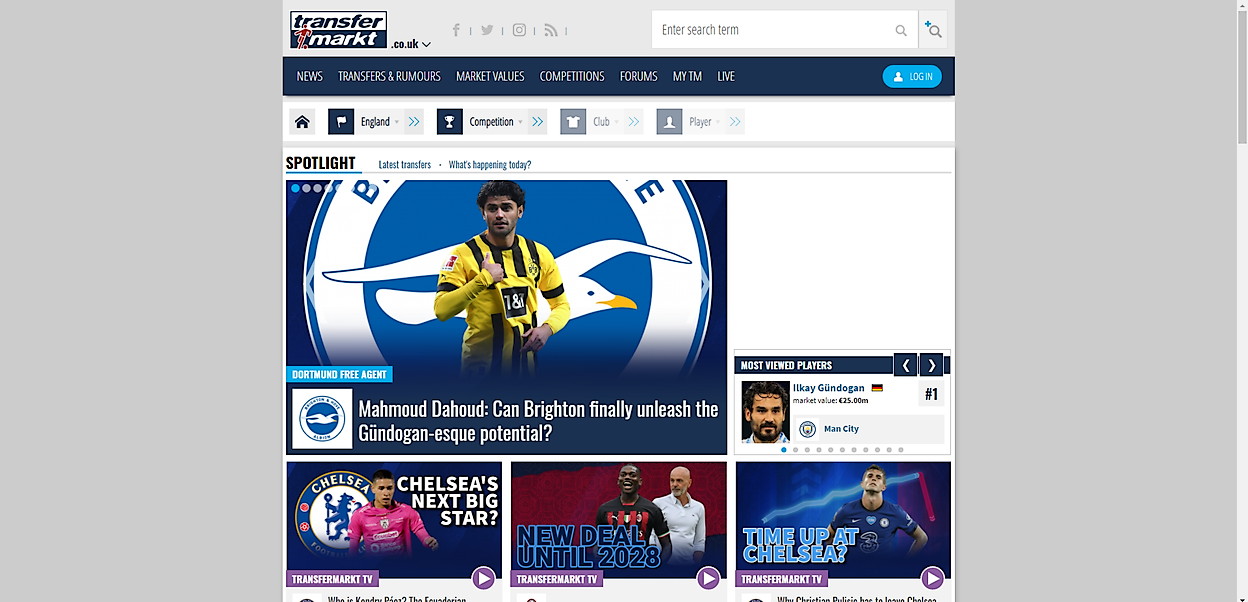Click the Log In button
1248x602 pixels.
[912, 76]
